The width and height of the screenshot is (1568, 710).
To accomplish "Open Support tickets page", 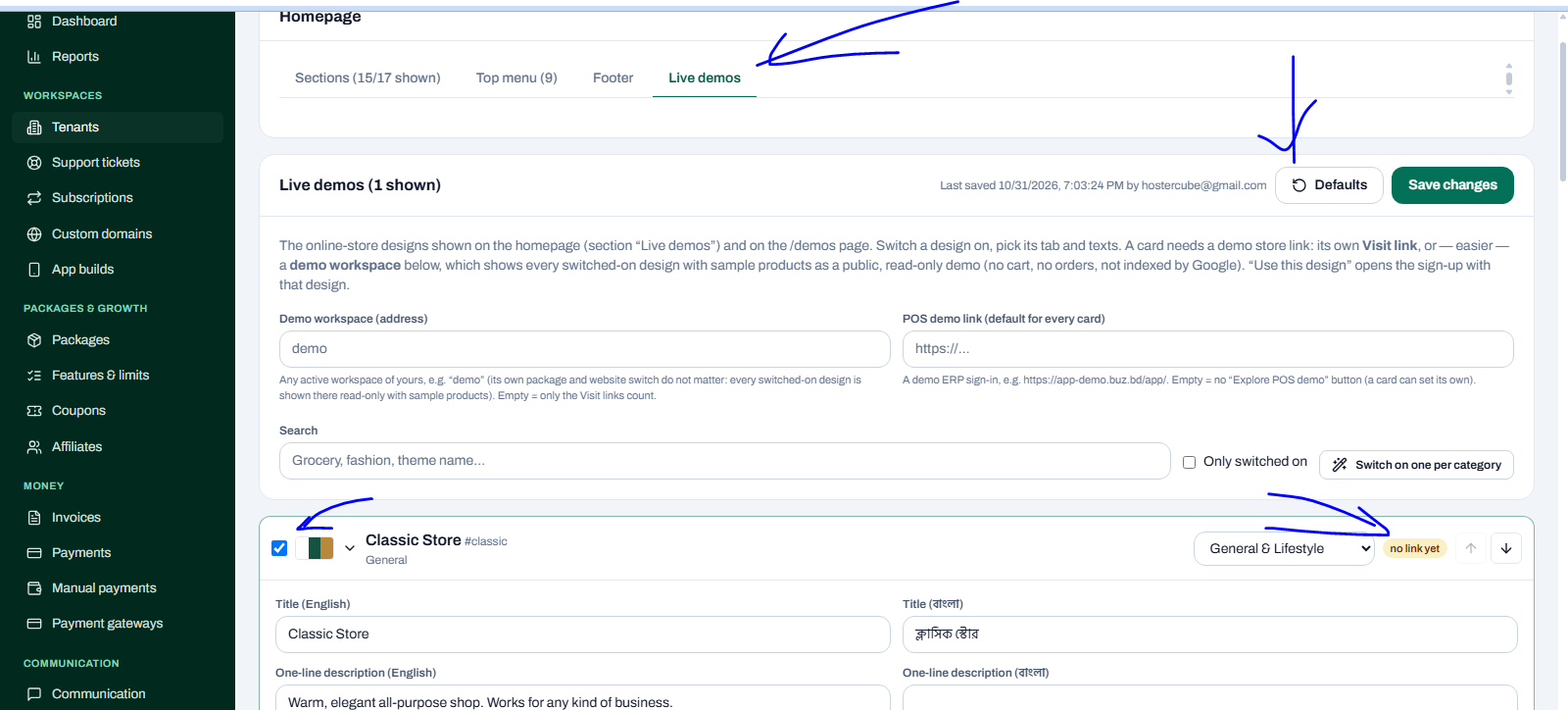I will [x=118, y=162].
